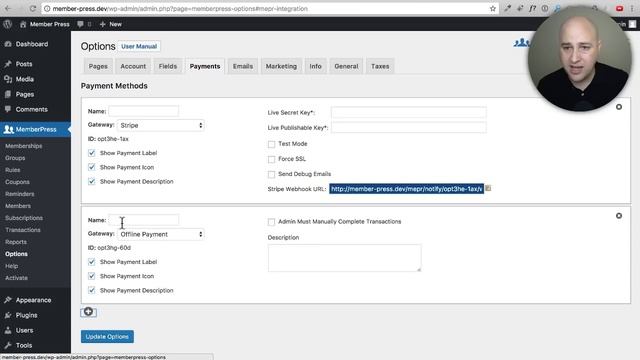
Task: Switch to the Emails tab
Action: [243, 66]
